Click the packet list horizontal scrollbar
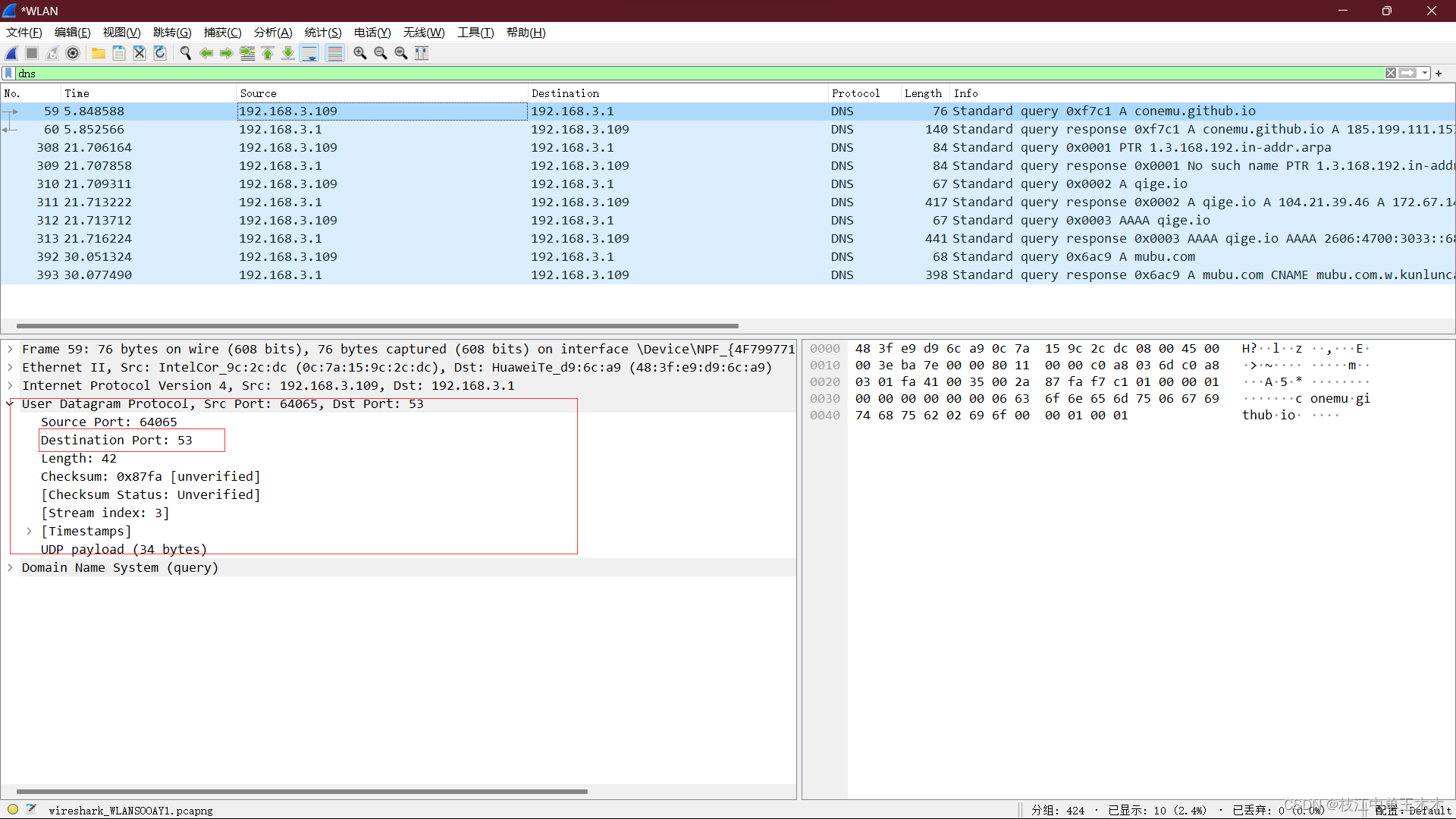This screenshot has height=819, width=1456. (377, 326)
